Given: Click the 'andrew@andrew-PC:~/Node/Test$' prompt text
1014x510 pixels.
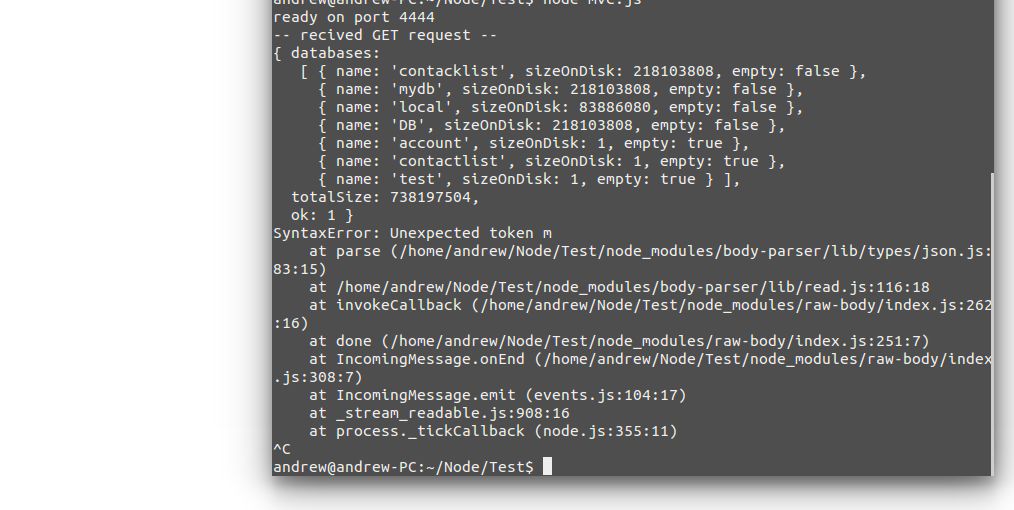Looking at the screenshot, I should pos(404,467).
